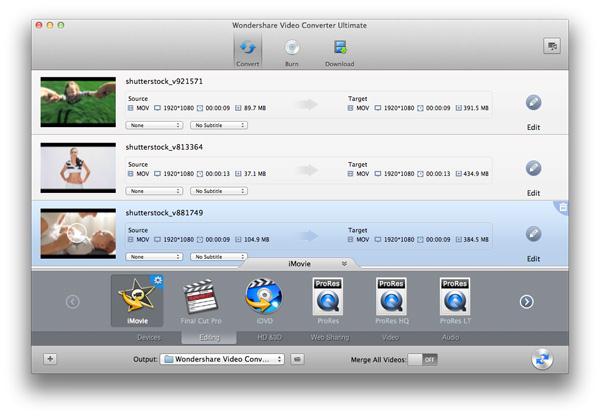This screenshot has width=600, height=417.
Task: Switch to the HD & 3D tab
Action: pyautogui.click(x=269, y=338)
